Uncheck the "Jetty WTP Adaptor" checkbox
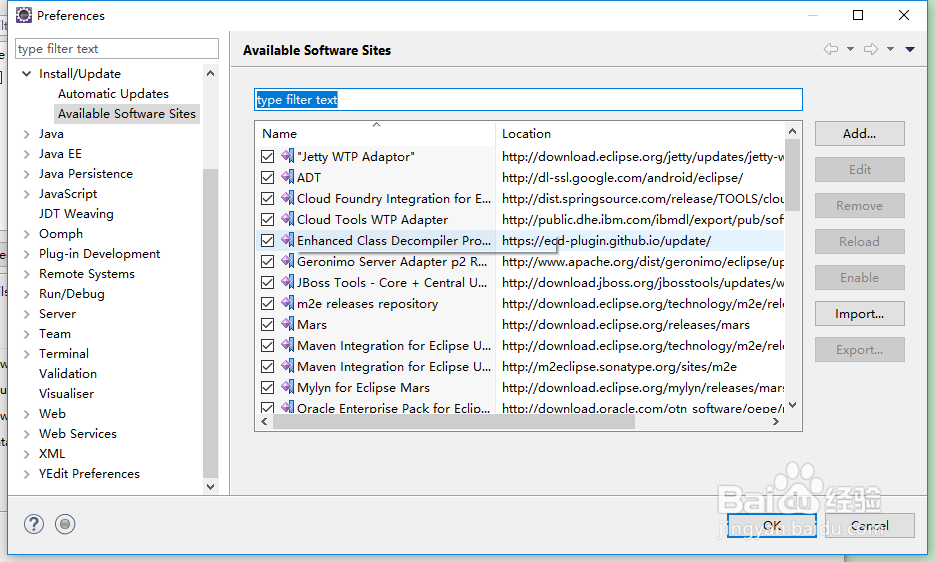The image size is (935, 562). (267, 157)
